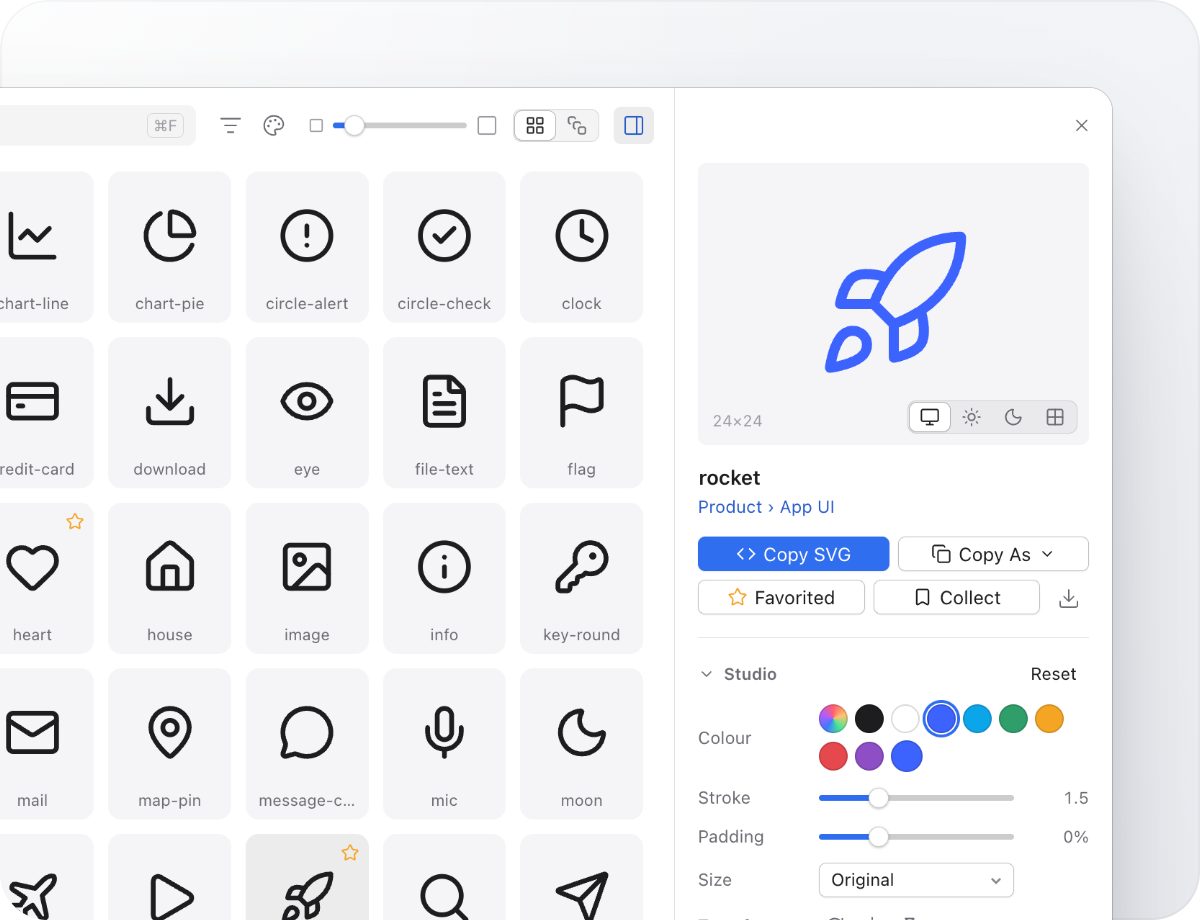Reset the Studio settings
1200x920 pixels.
click(x=1053, y=674)
